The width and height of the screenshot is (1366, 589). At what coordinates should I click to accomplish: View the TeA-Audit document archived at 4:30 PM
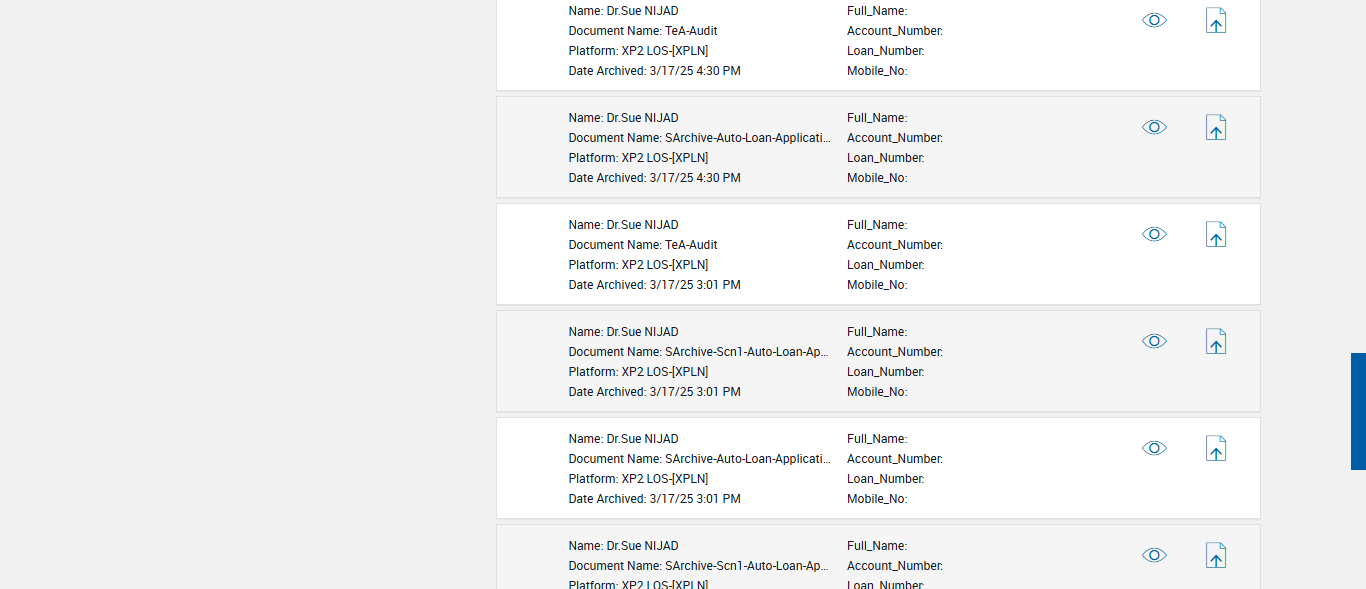[x=1154, y=20]
